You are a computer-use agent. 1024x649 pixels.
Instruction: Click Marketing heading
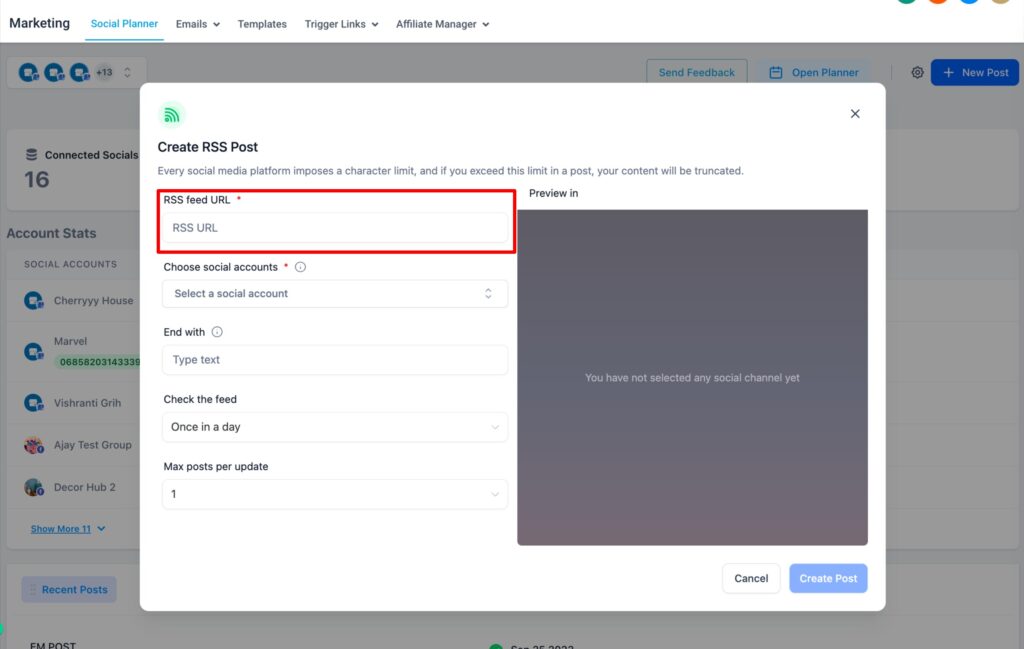point(39,23)
